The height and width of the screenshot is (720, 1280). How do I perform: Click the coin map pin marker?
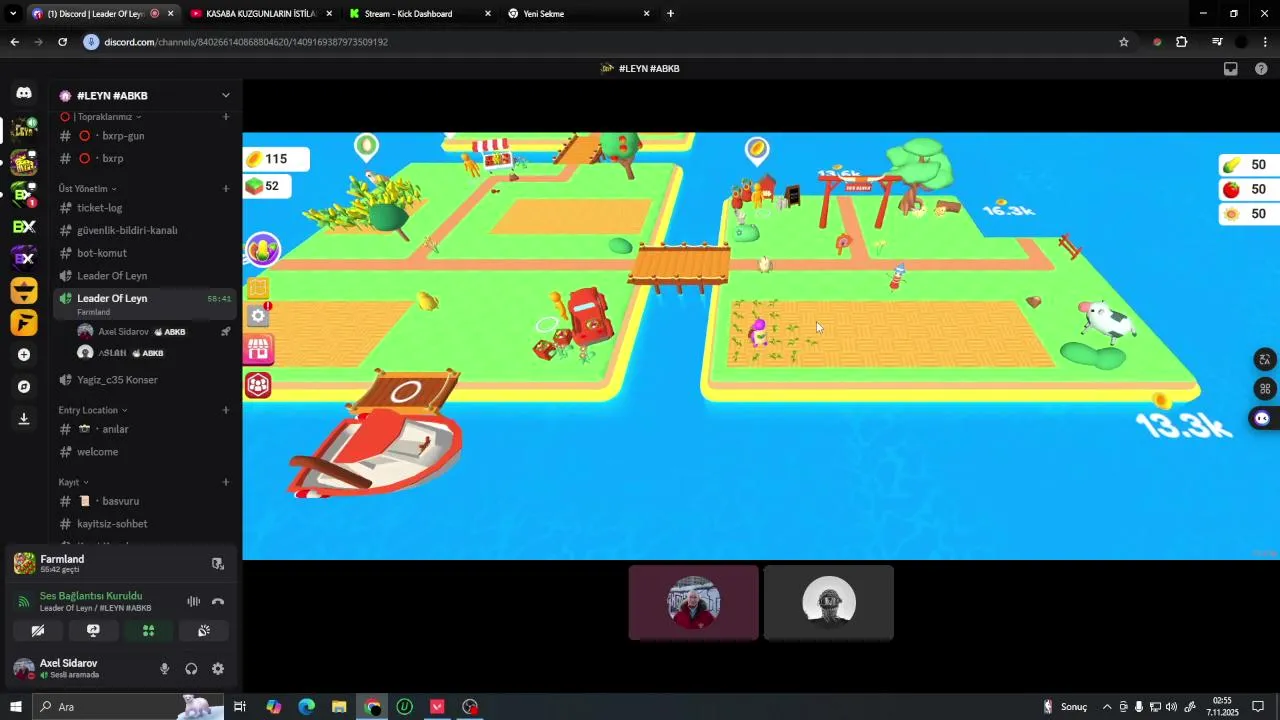pos(757,152)
